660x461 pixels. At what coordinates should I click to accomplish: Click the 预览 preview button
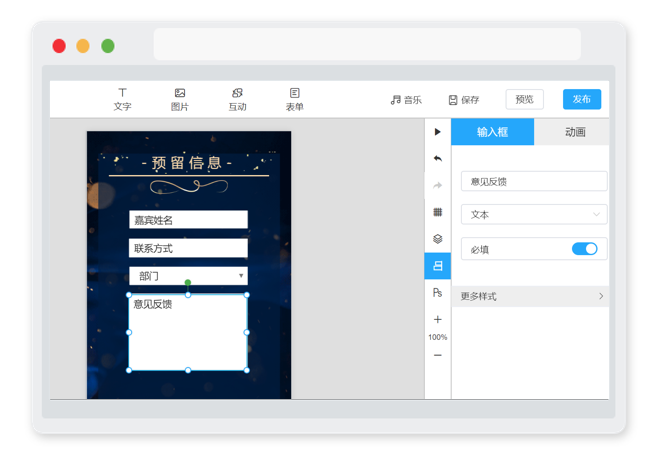tap(524, 99)
